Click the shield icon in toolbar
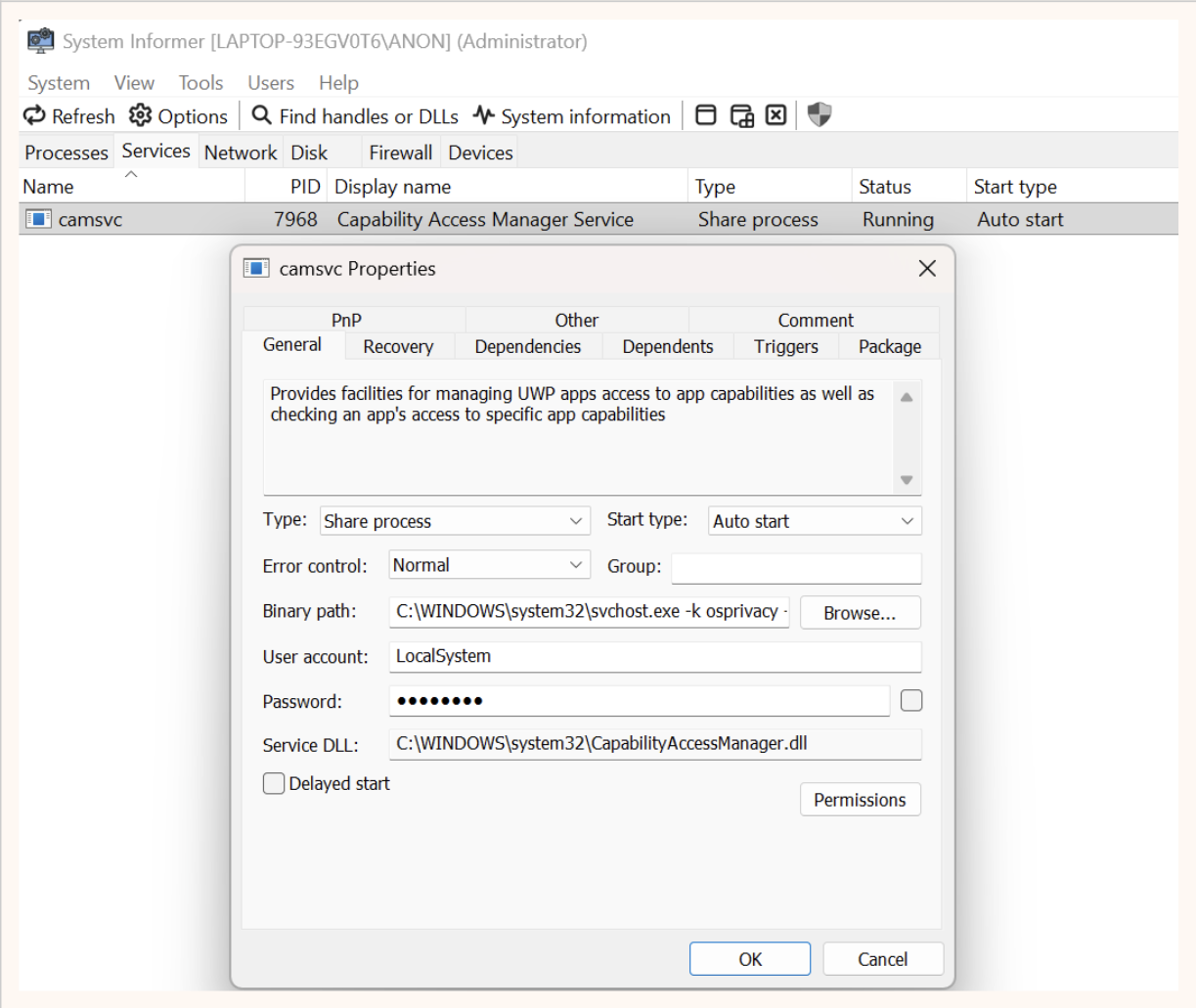 click(819, 115)
